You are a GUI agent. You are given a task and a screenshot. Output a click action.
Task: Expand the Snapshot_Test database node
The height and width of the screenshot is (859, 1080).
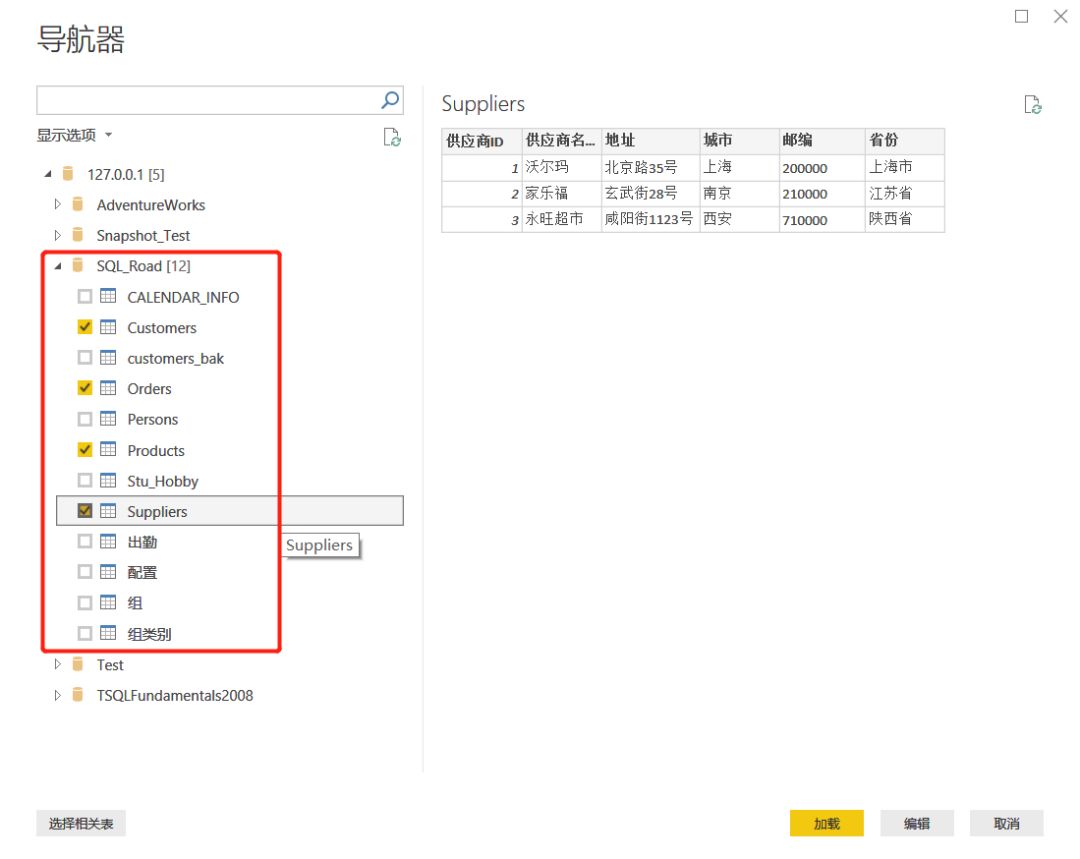click(58, 236)
